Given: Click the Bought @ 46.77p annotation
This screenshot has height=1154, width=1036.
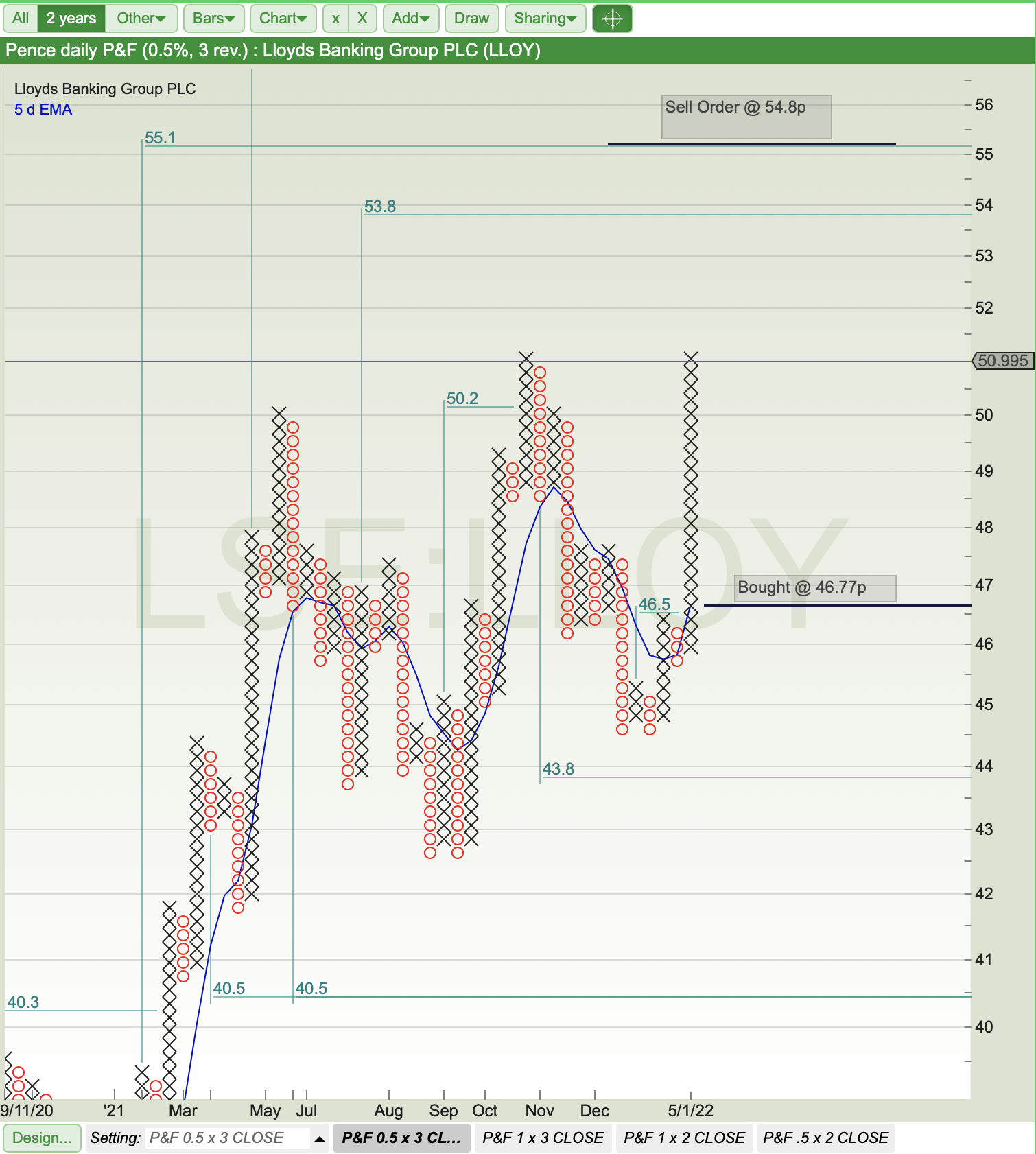Looking at the screenshot, I should [x=815, y=589].
